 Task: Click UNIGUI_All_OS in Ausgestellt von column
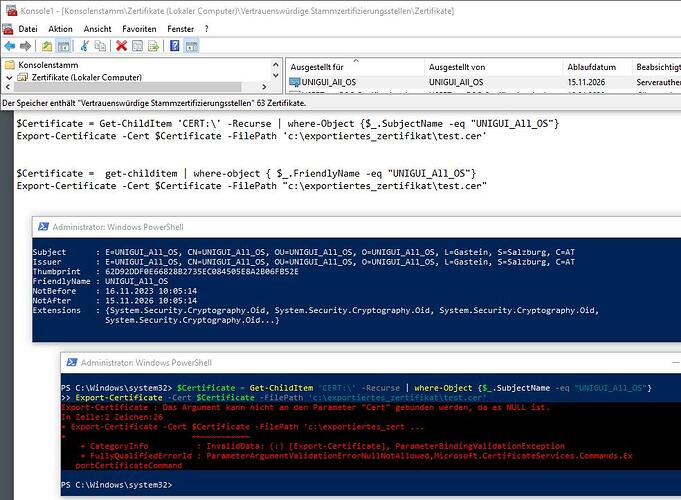pyautogui.click(x=456, y=82)
